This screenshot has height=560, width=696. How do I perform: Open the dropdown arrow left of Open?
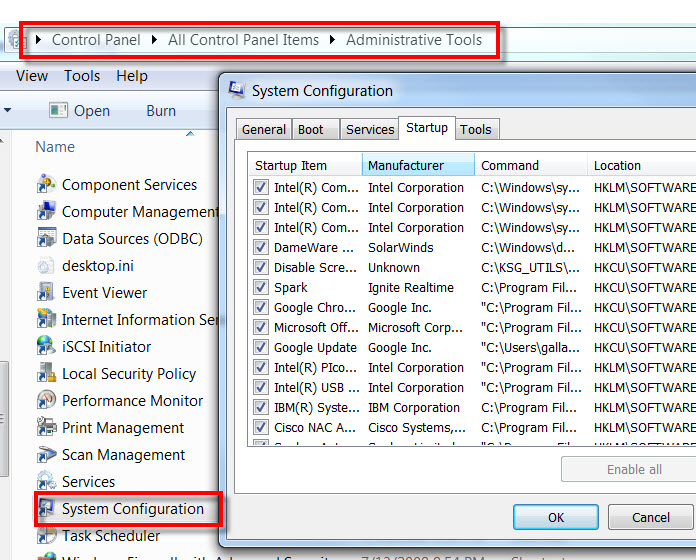coord(8,110)
